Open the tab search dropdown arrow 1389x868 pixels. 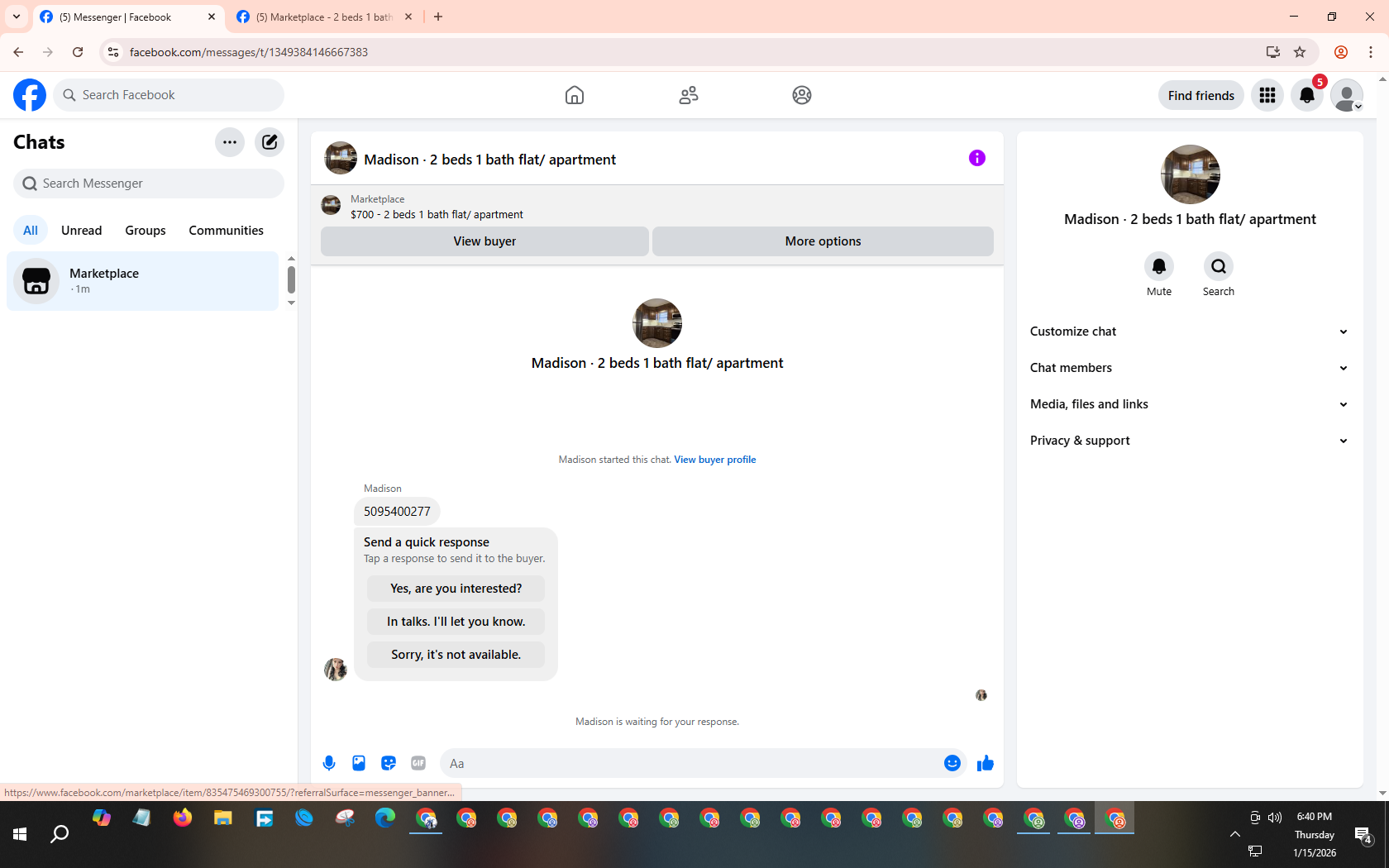17,17
